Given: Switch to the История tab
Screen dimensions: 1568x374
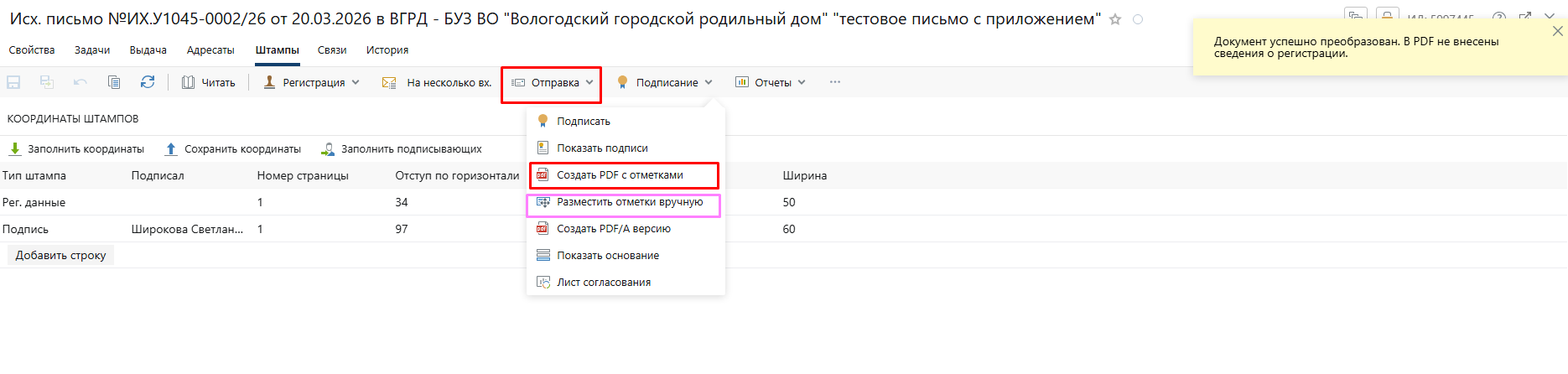Looking at the screenshot, I should click(x=387, y=50).
